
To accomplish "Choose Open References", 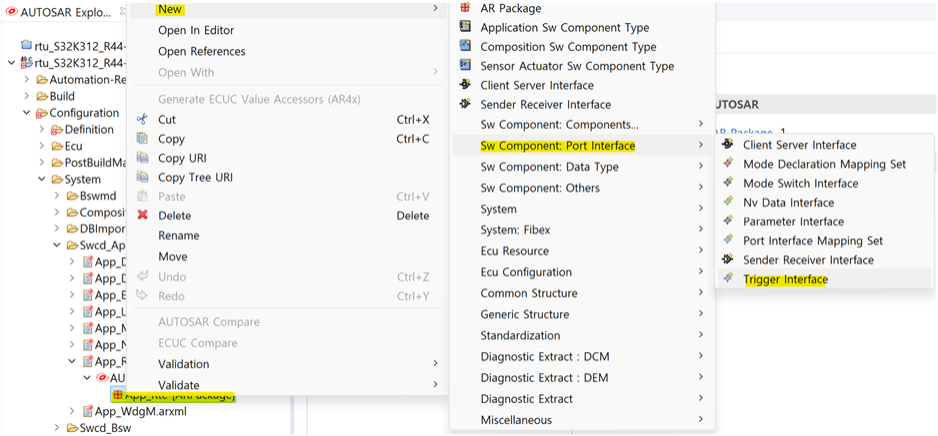I will click(x=202, y=51).
